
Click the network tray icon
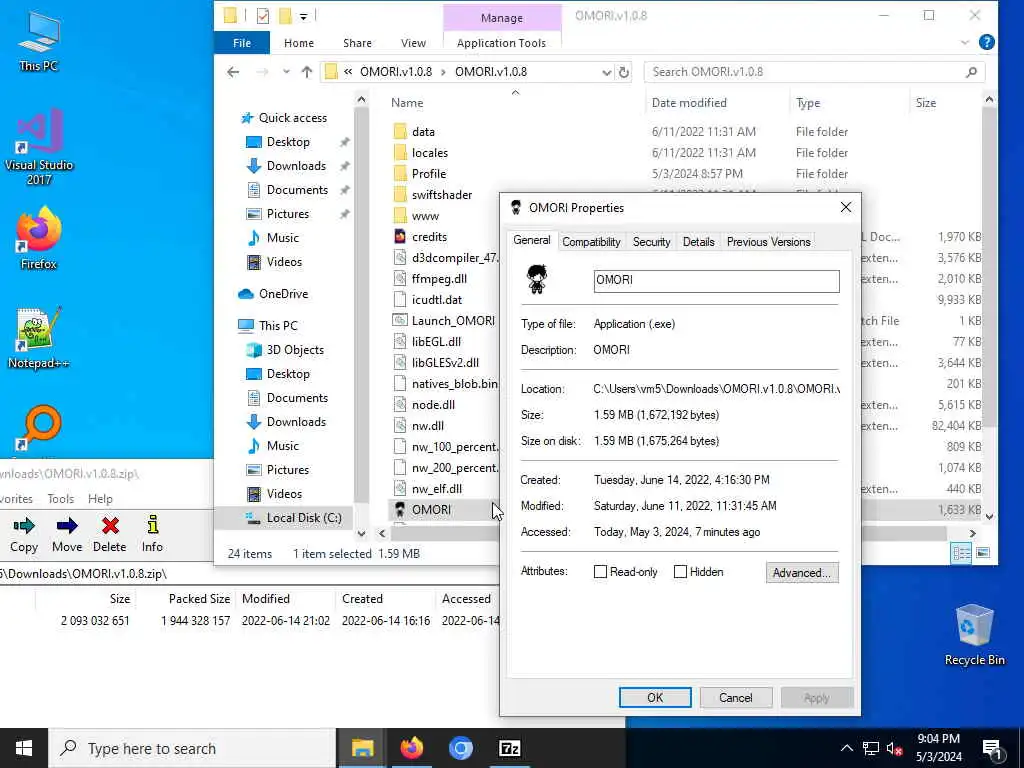click(x=871, y=748)
